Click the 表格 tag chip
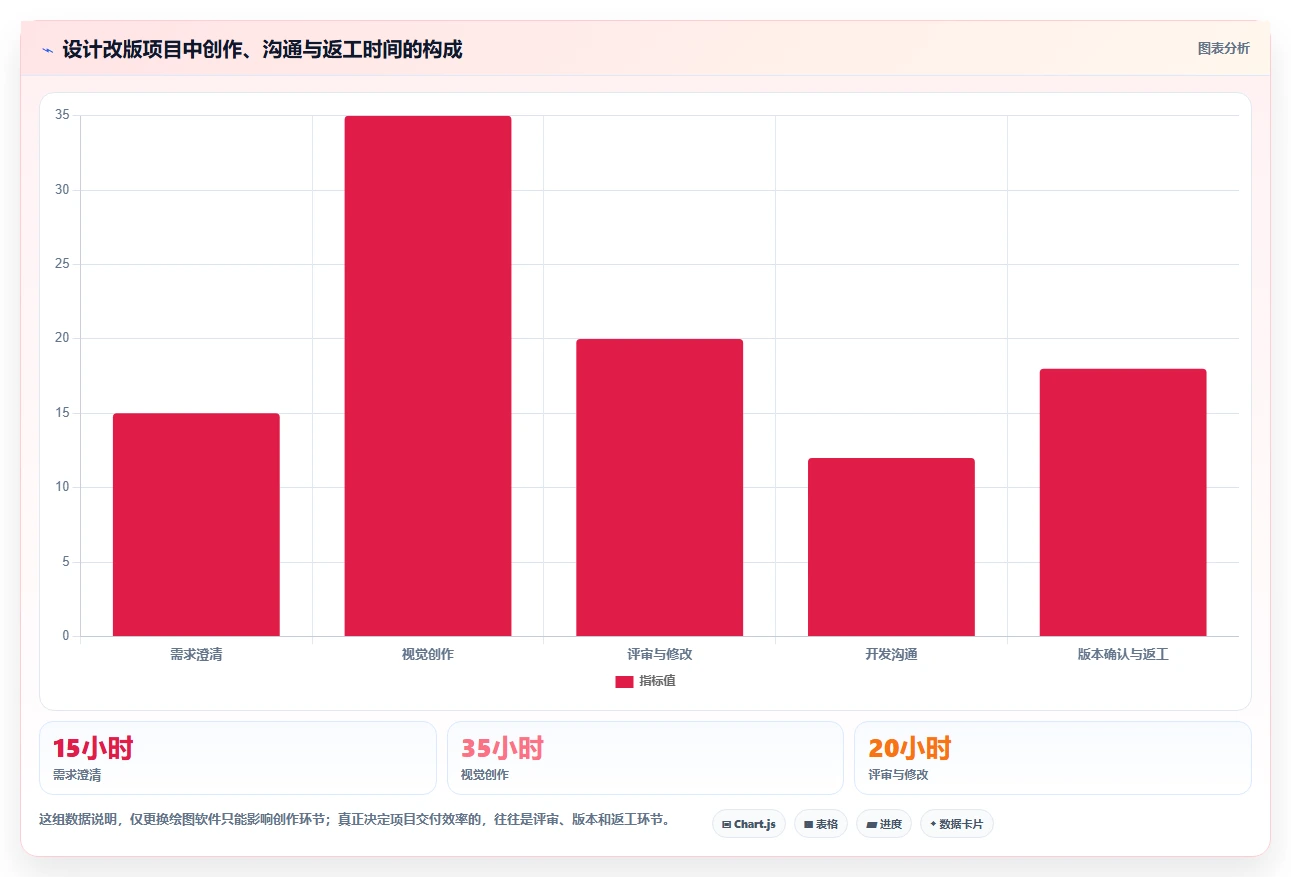Image resolution: width=1291 pixels, height=877 pixels. [821, 824]
